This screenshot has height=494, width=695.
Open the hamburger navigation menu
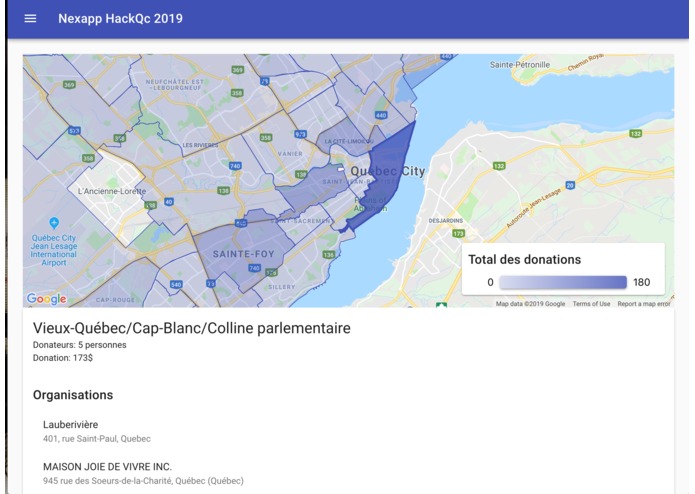[30, 19]
